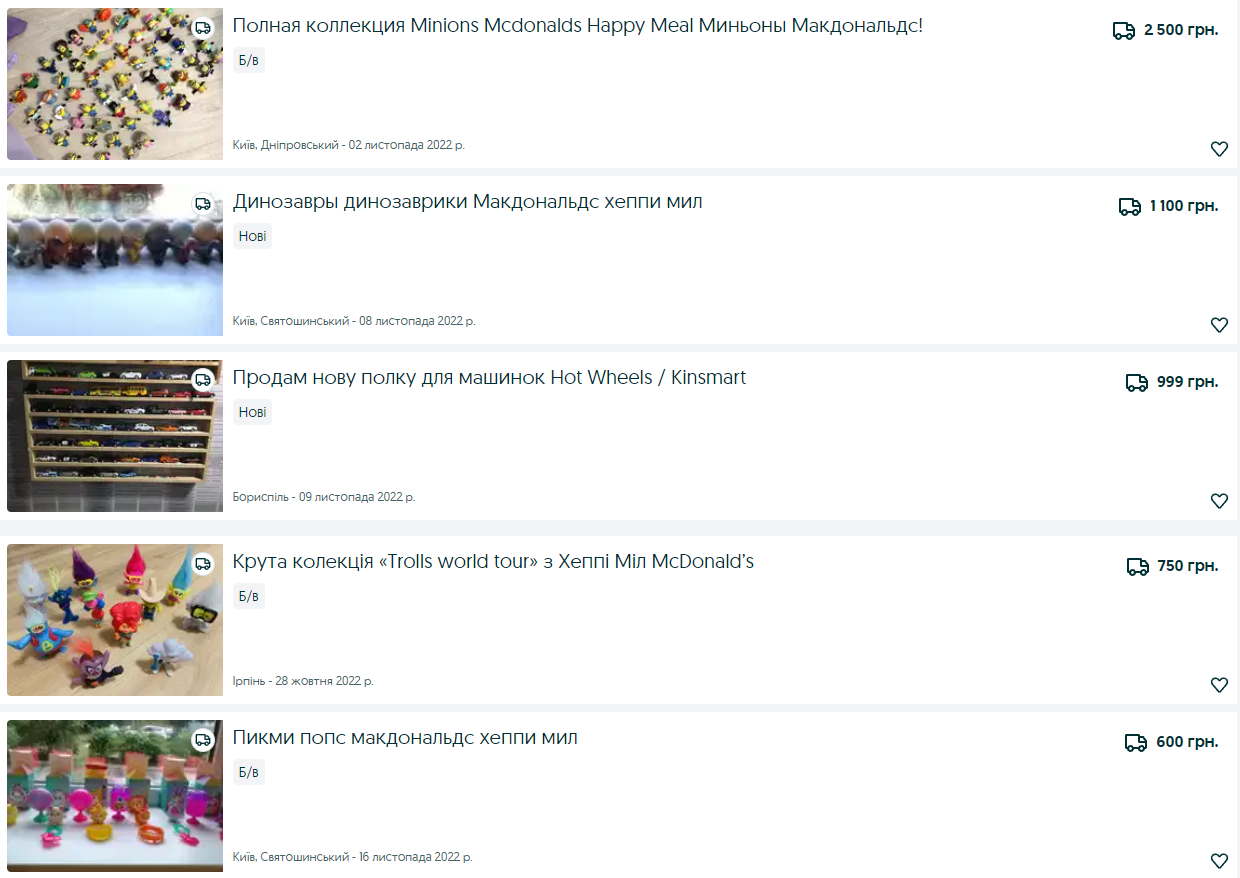Screen dimensions: 1240x878
Task: Open Пикми попс макдональдс хеппи мил title
Action: click(406, 738)
